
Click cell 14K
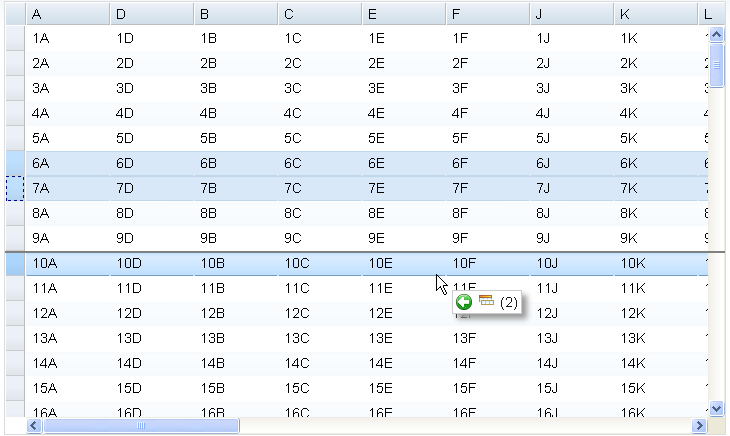pyautogui.click(x=656, y=363)
